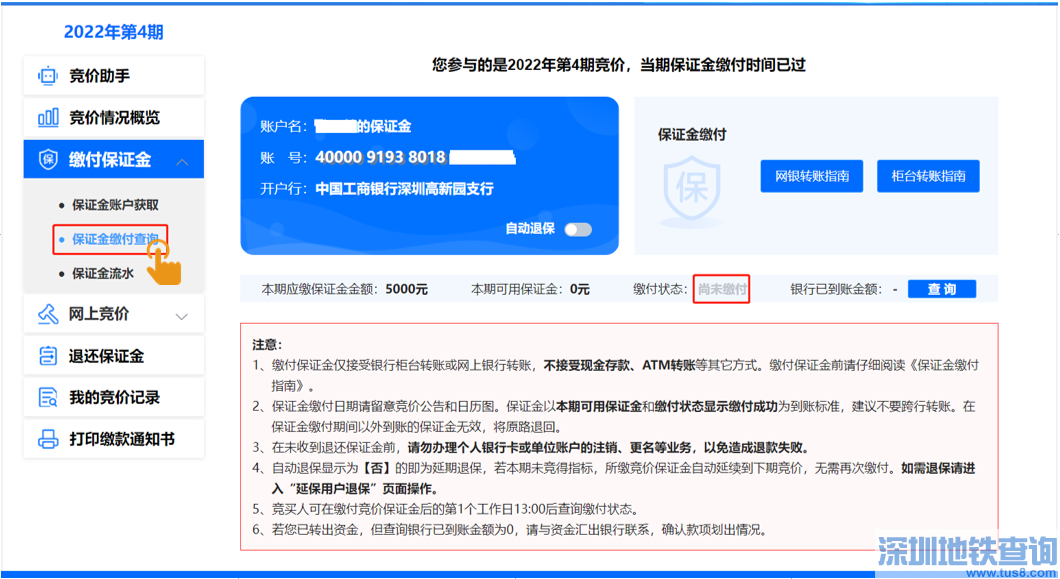
Task: Click the large 保 shield icon
Action: (692, 189)
